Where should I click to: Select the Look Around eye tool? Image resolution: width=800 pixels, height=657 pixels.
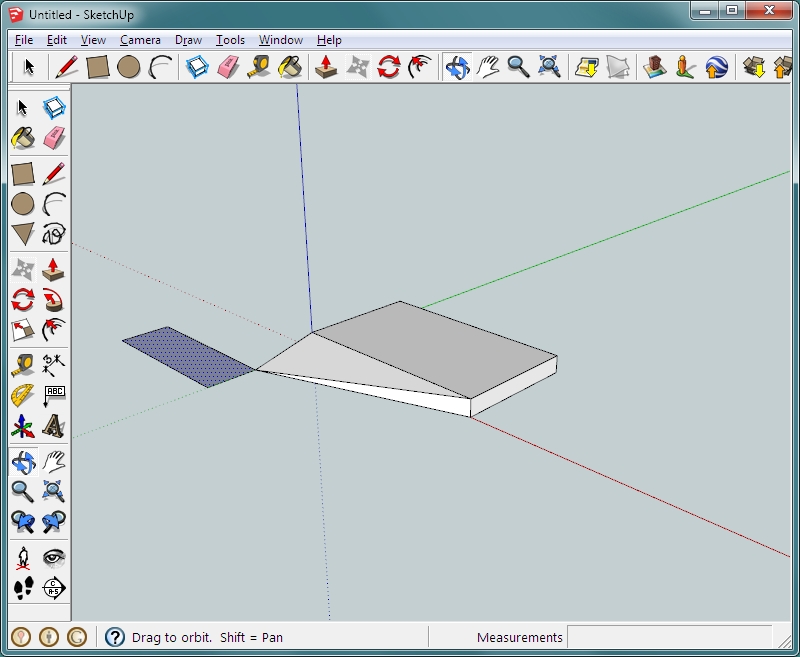point(54,558)
